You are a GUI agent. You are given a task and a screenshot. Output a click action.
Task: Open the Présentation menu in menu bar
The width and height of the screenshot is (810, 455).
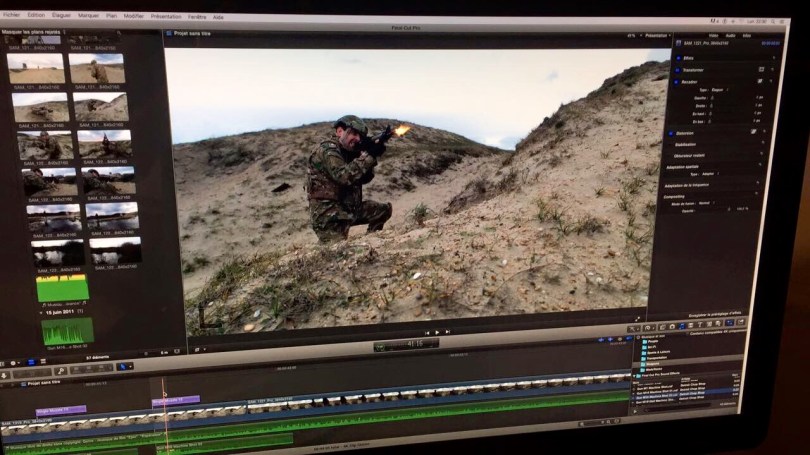[x=166, y=17]
